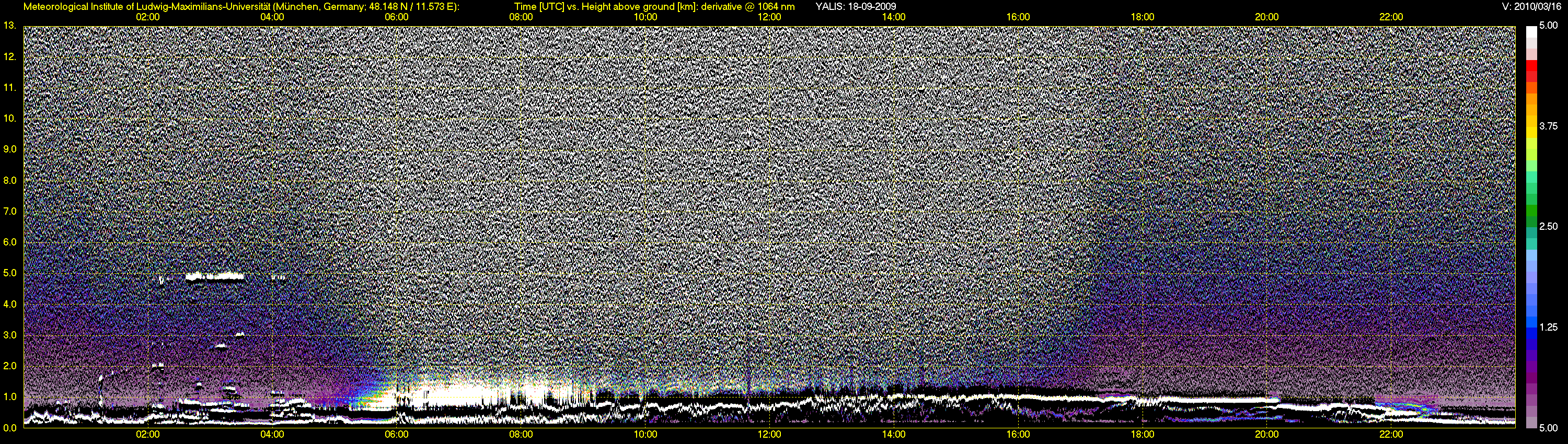Click '04:00' on the upper time axis
The height and width of the screenshot is (444, 1568).
coord(272,17)
